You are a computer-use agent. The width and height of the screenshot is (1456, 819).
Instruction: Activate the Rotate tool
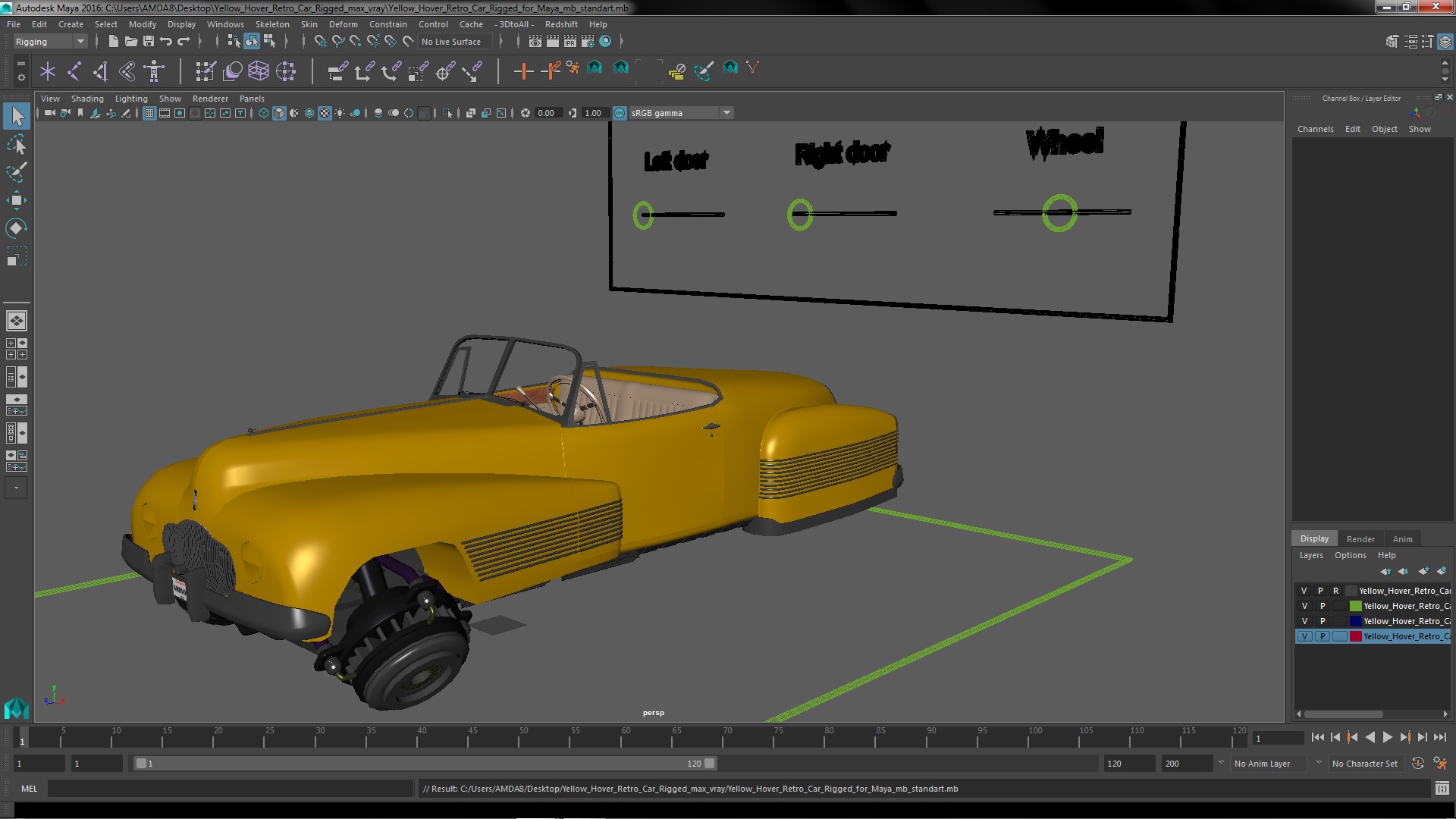point(17,228)
